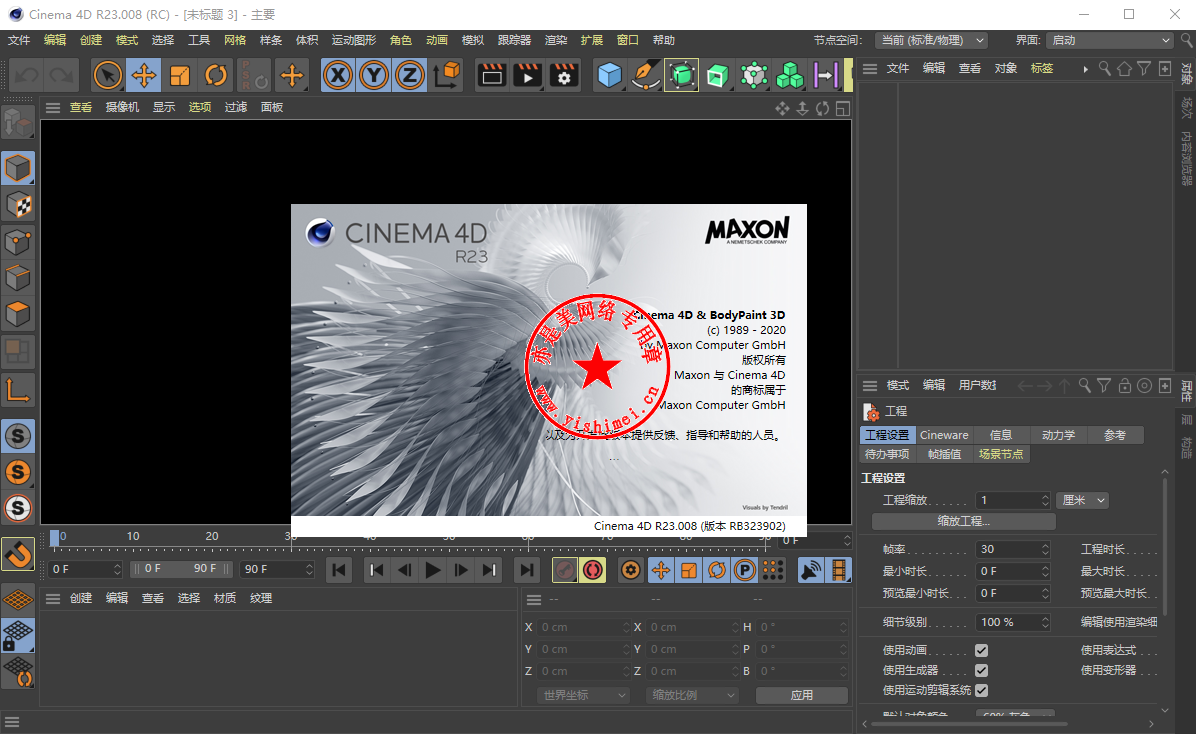The height and width of the screenshot is (734, 1196).
Task: Select the spline pen tool
Action: pos(645,76)
